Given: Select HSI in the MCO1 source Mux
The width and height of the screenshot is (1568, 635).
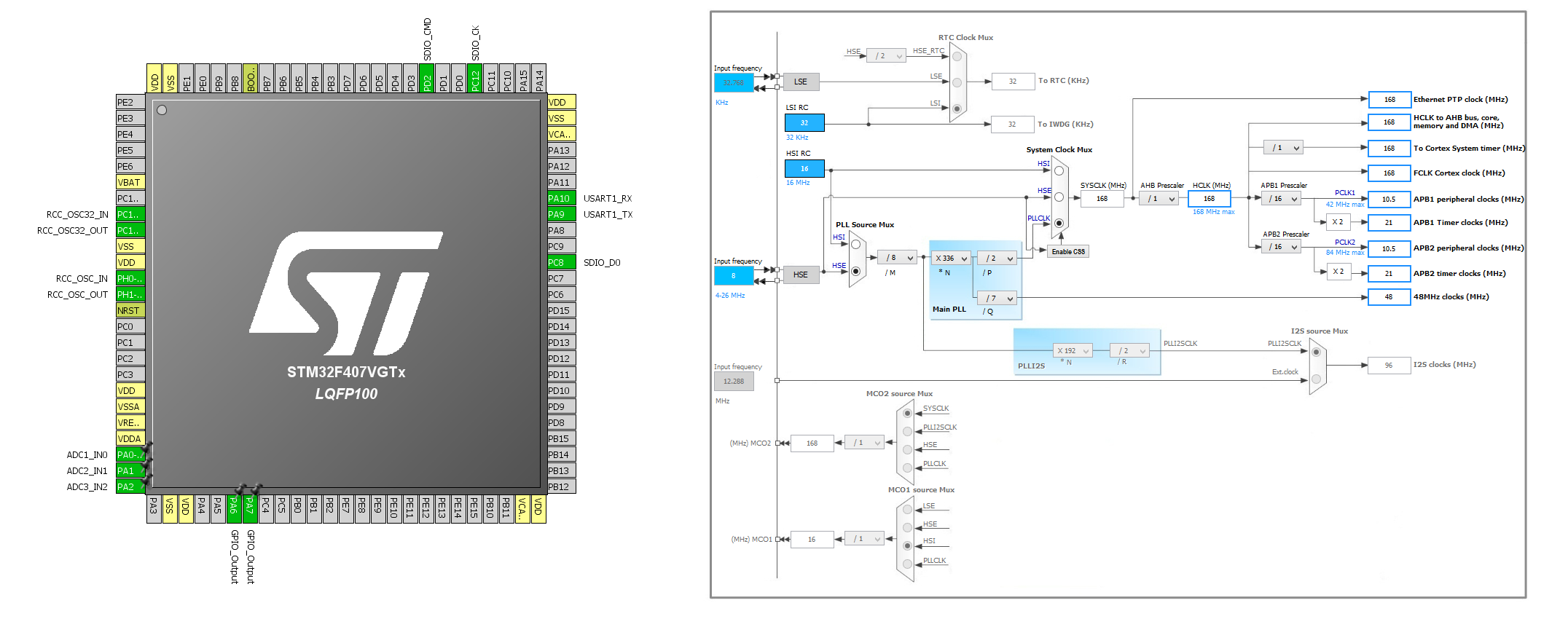Looking at the screenshot, I should coord(907,545).
